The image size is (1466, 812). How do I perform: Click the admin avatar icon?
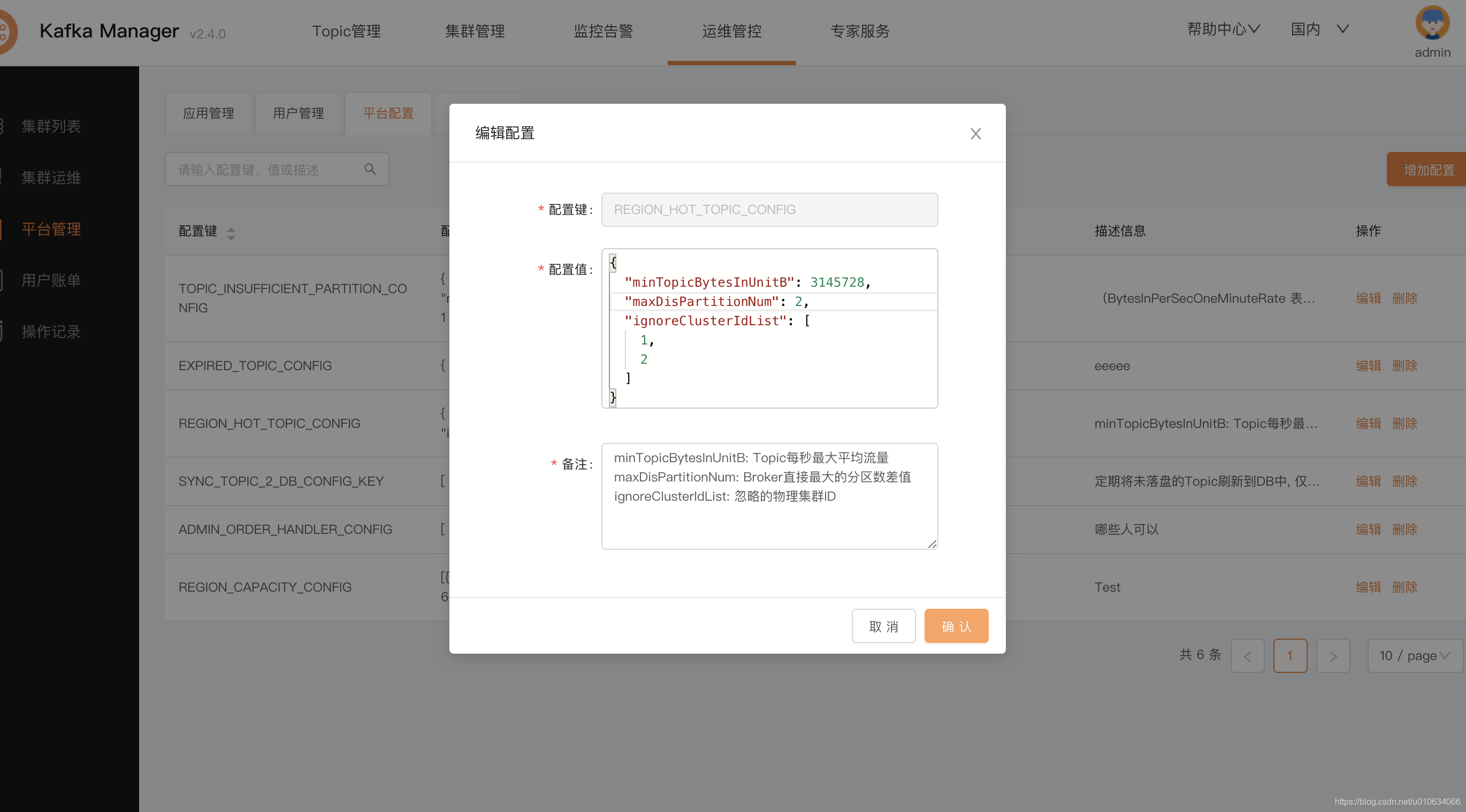tap(1432, 24)
